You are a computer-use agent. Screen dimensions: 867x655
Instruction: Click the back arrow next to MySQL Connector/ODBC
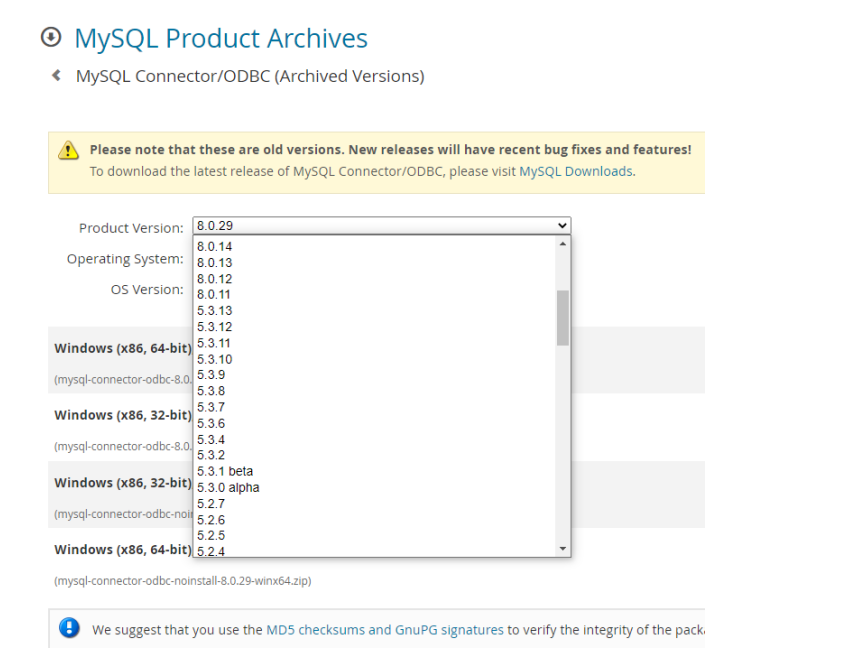click(56, 76)
